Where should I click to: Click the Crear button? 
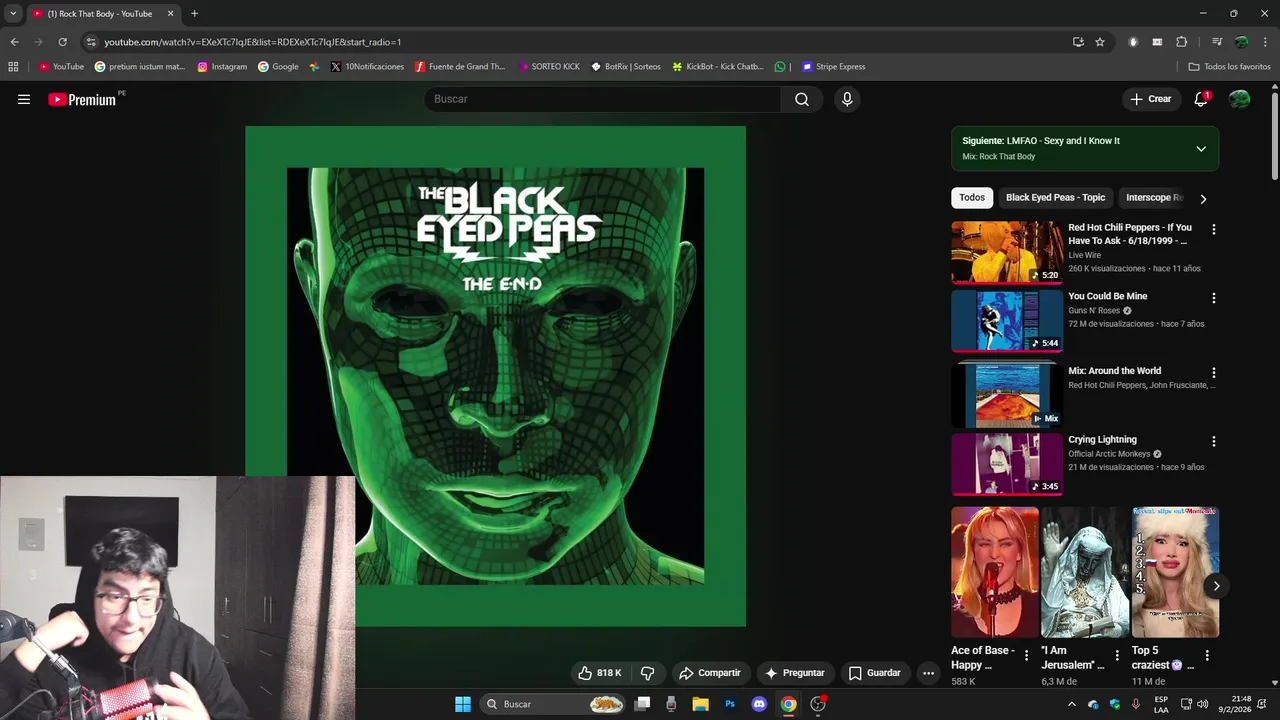point(1150,99)
